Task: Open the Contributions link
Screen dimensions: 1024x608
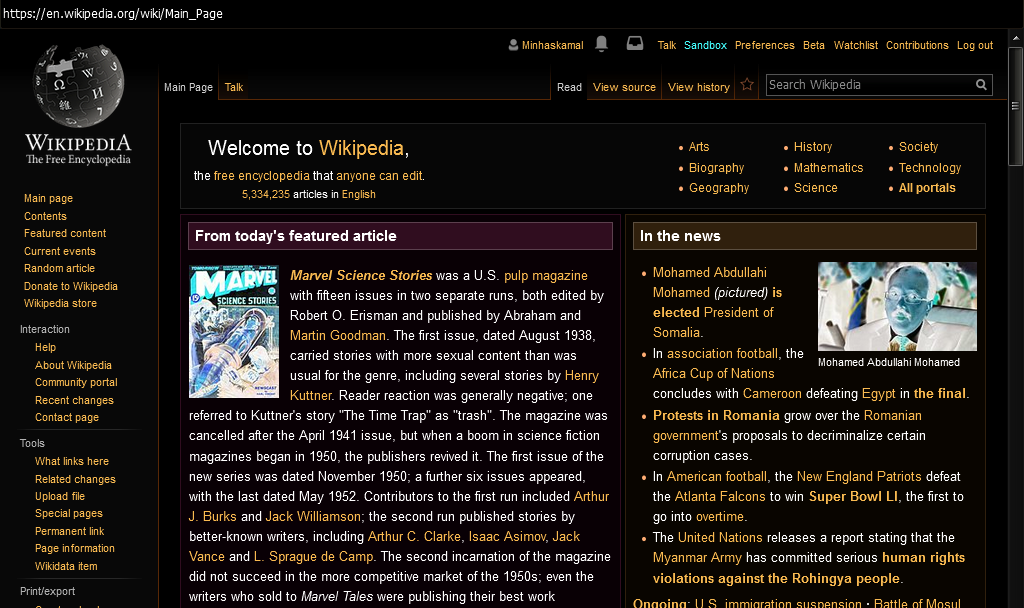Action: pyautogui.click(x=917, y=45)
